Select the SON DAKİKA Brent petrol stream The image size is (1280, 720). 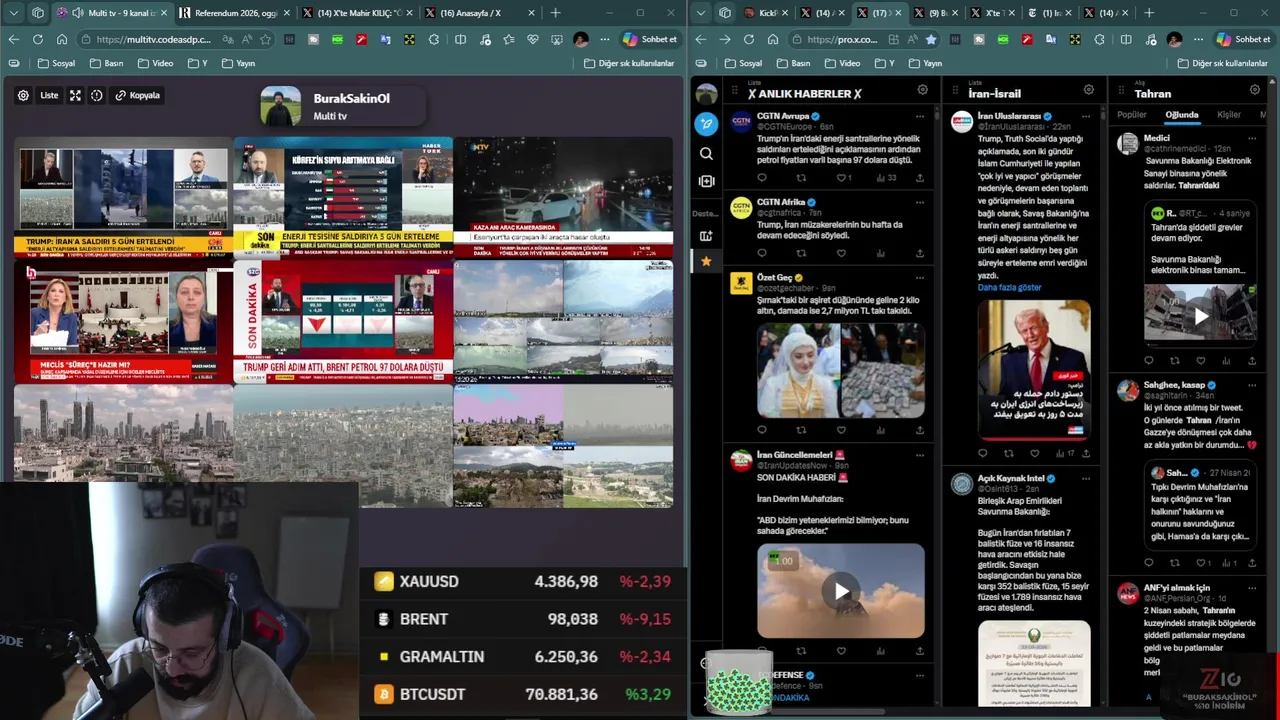click(343, 322)
